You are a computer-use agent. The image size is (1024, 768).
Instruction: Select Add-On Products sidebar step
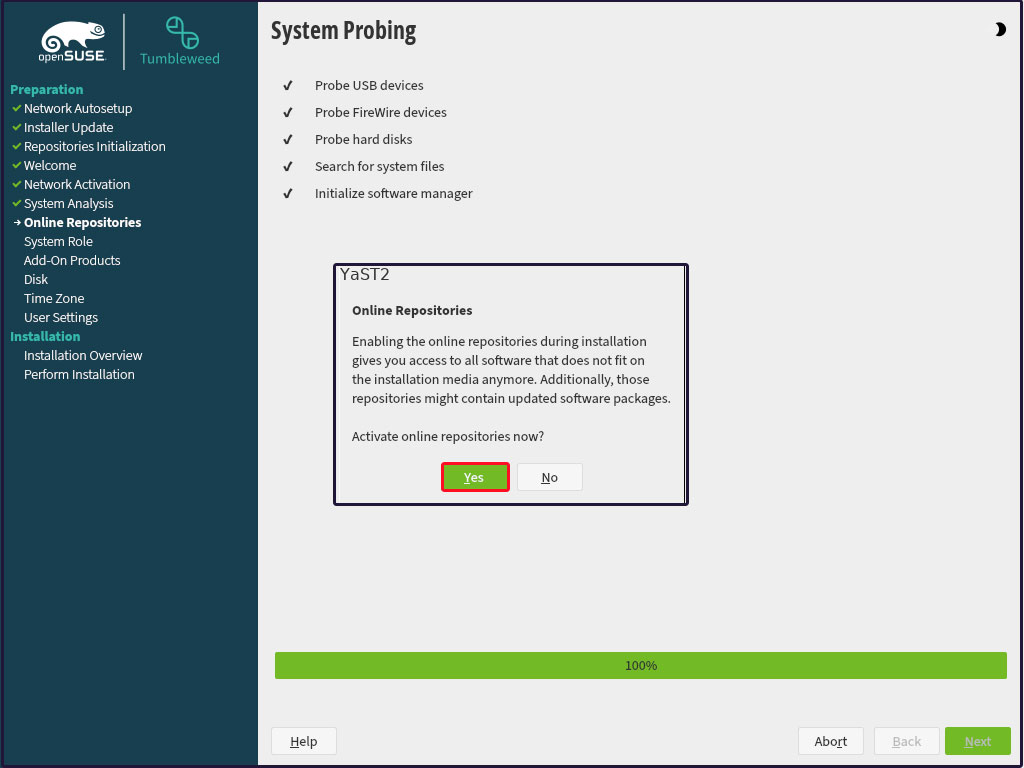(x=72, y=260)
